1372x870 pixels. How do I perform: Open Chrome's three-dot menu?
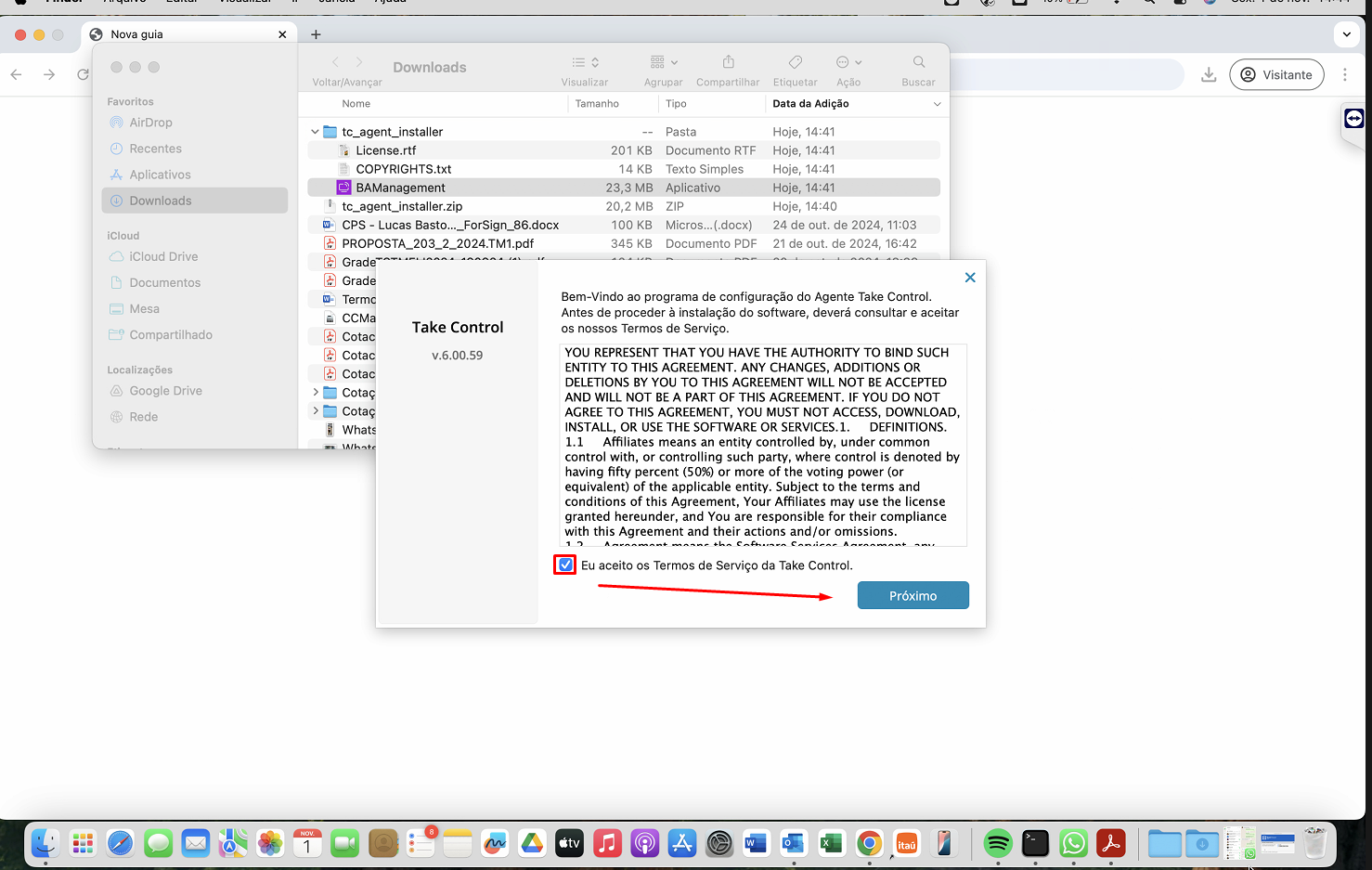[1345, 74]
